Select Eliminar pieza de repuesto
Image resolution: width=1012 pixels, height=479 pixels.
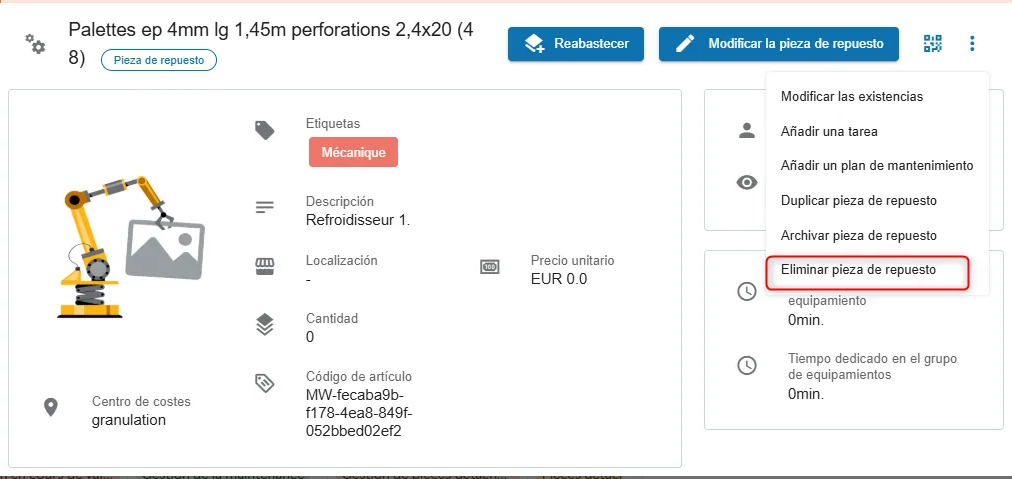point(858,270)
